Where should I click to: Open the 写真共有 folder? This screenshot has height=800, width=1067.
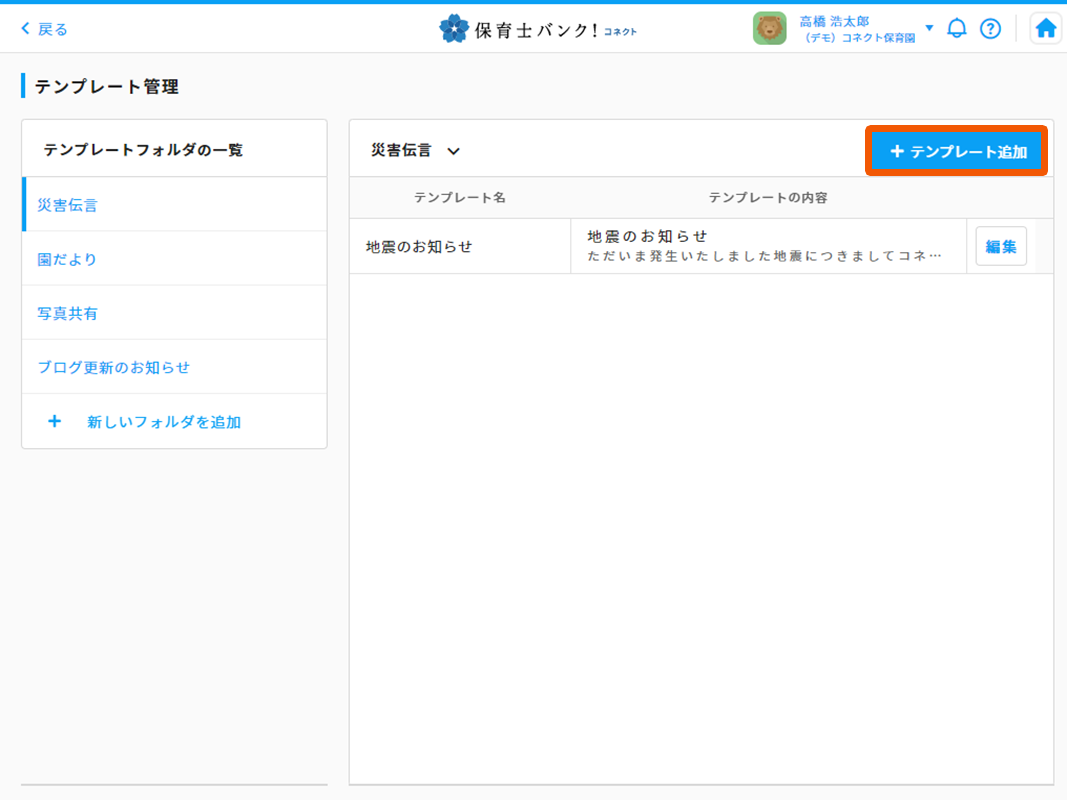pyautogui.click(x=68, y=313)
